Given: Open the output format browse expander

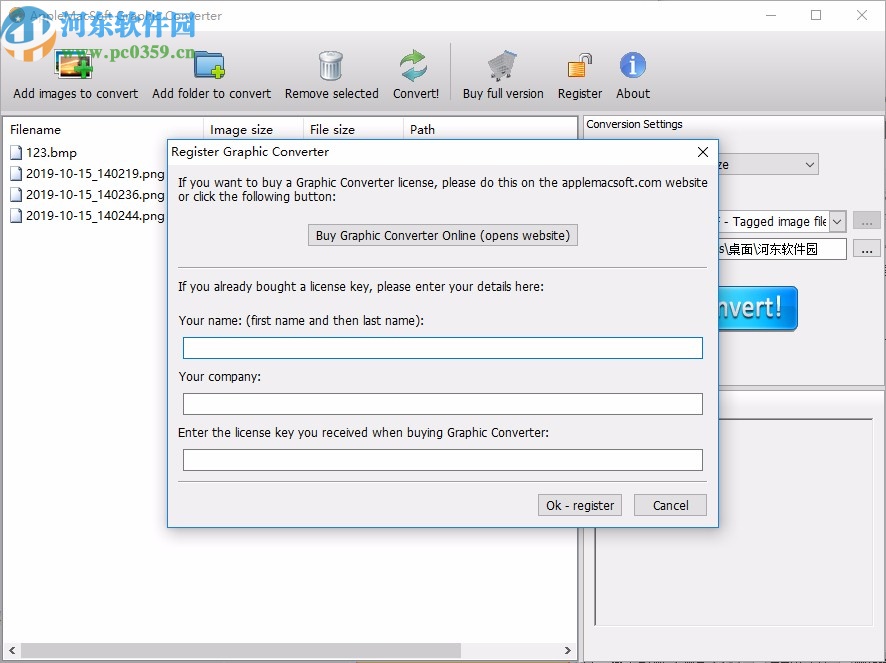Looking at the screenshot, I should 866,221.
